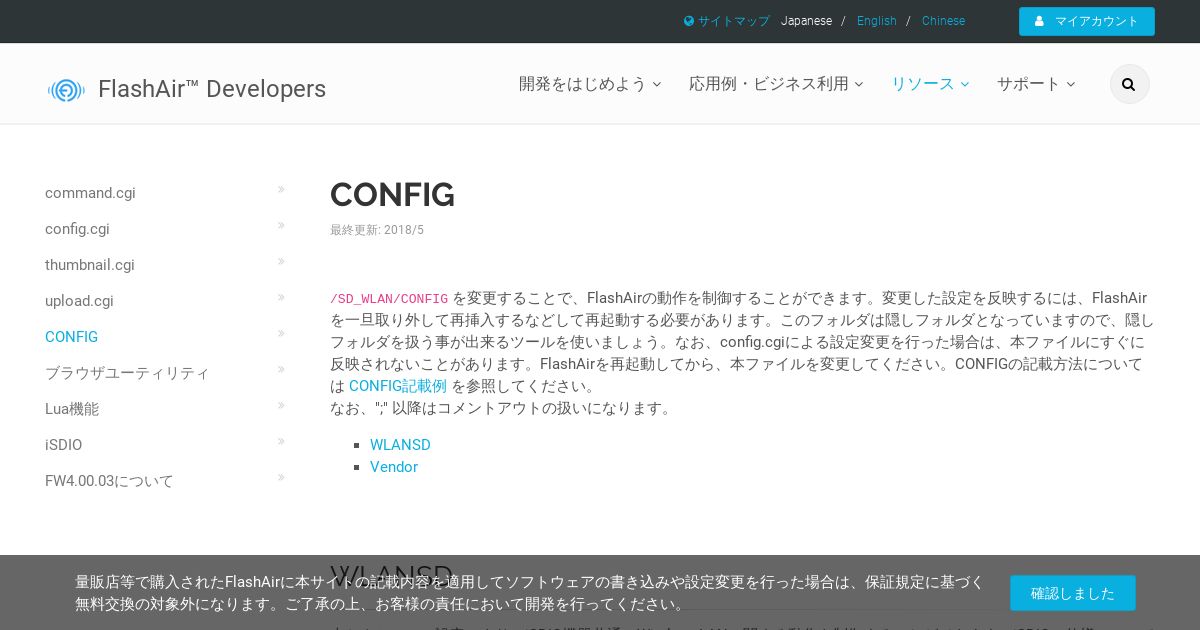Open thumbnail.cgi in the sidebar
Screen dimensions: 1200x630
pyautogui.click(x=90, y=265)
